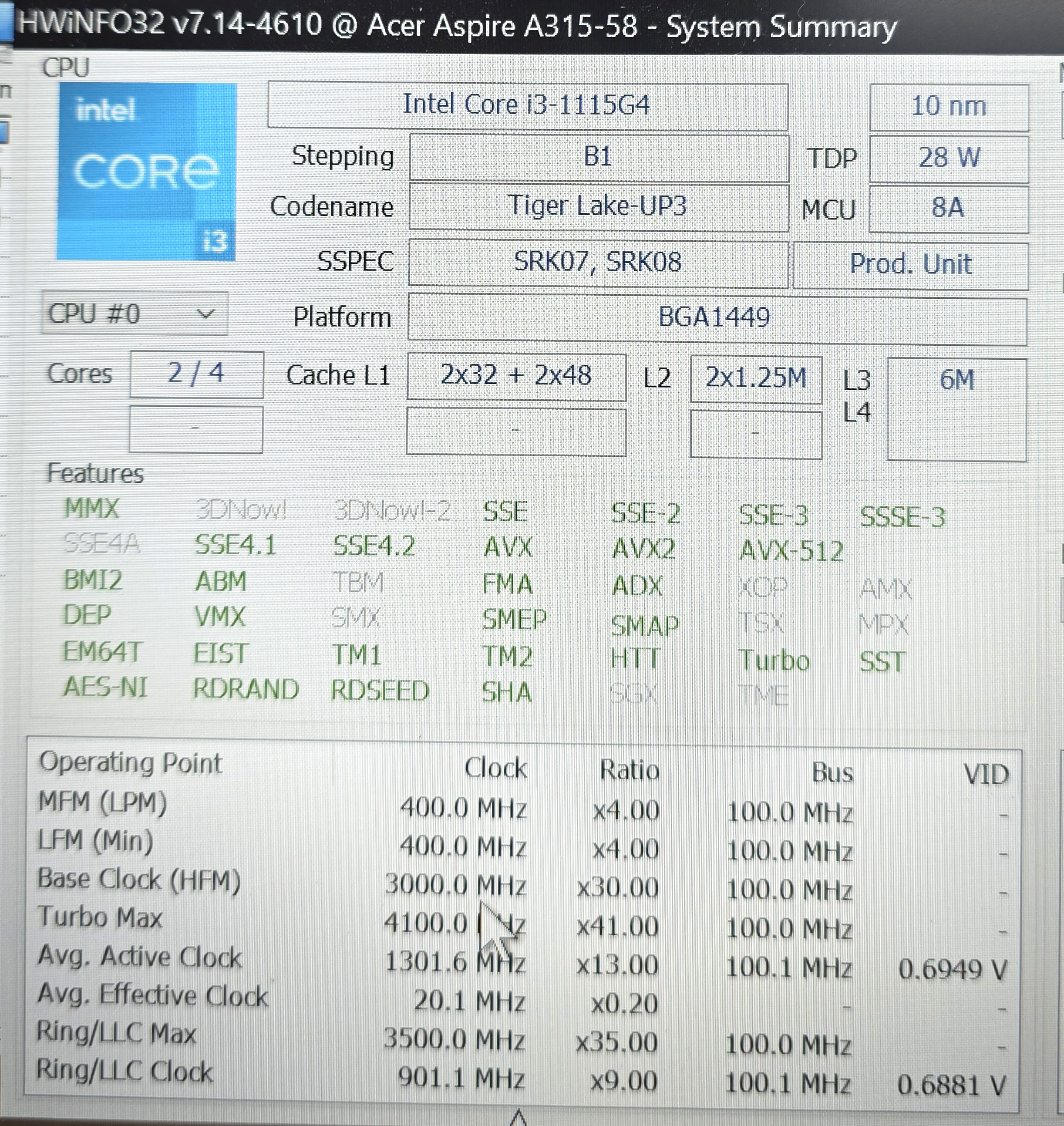Click the greyed-out XOP feature flag
This screenshot has width=1064, height=1126.
point(762,587)
